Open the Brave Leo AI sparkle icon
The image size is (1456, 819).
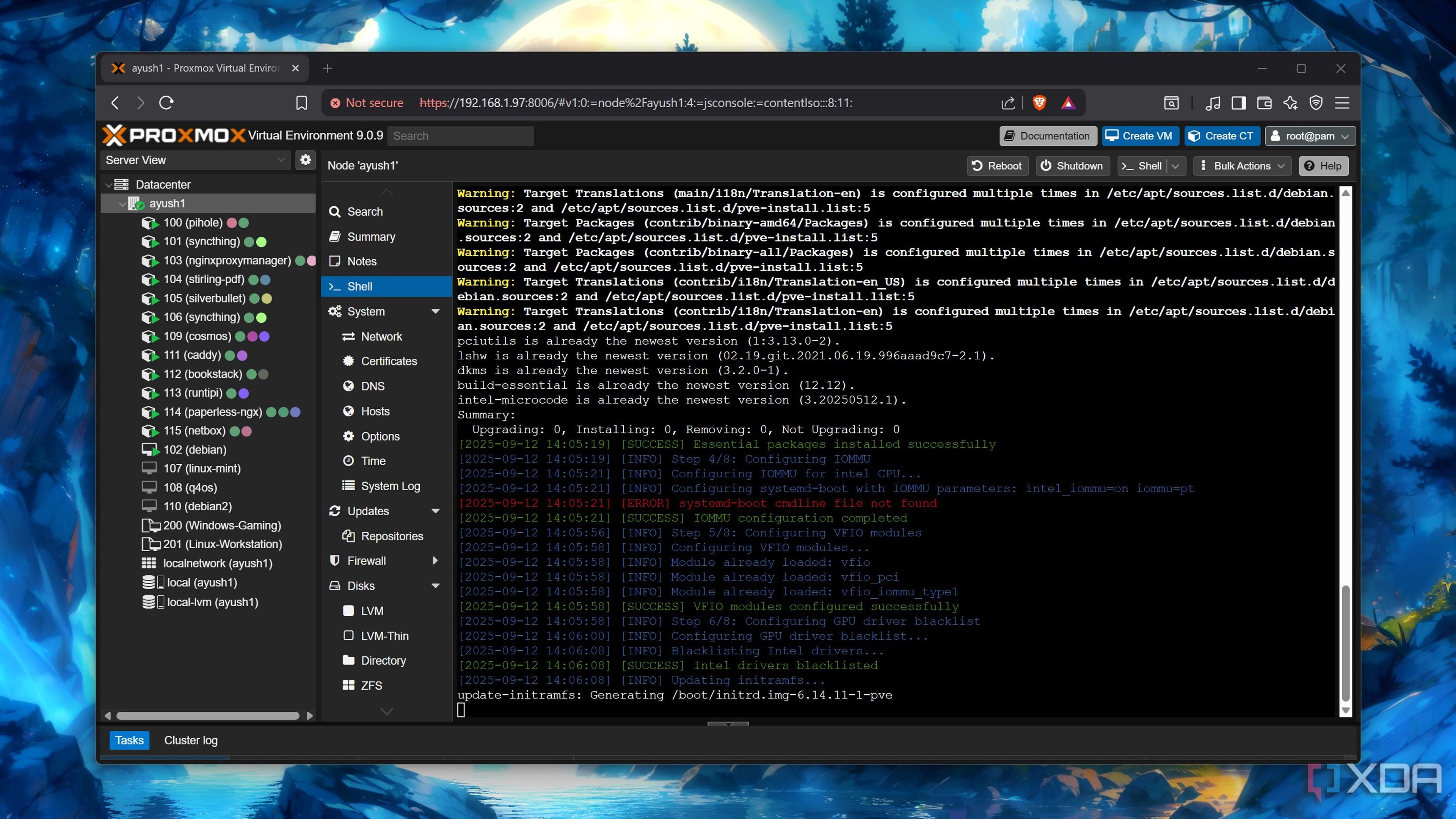point(1290,103)
